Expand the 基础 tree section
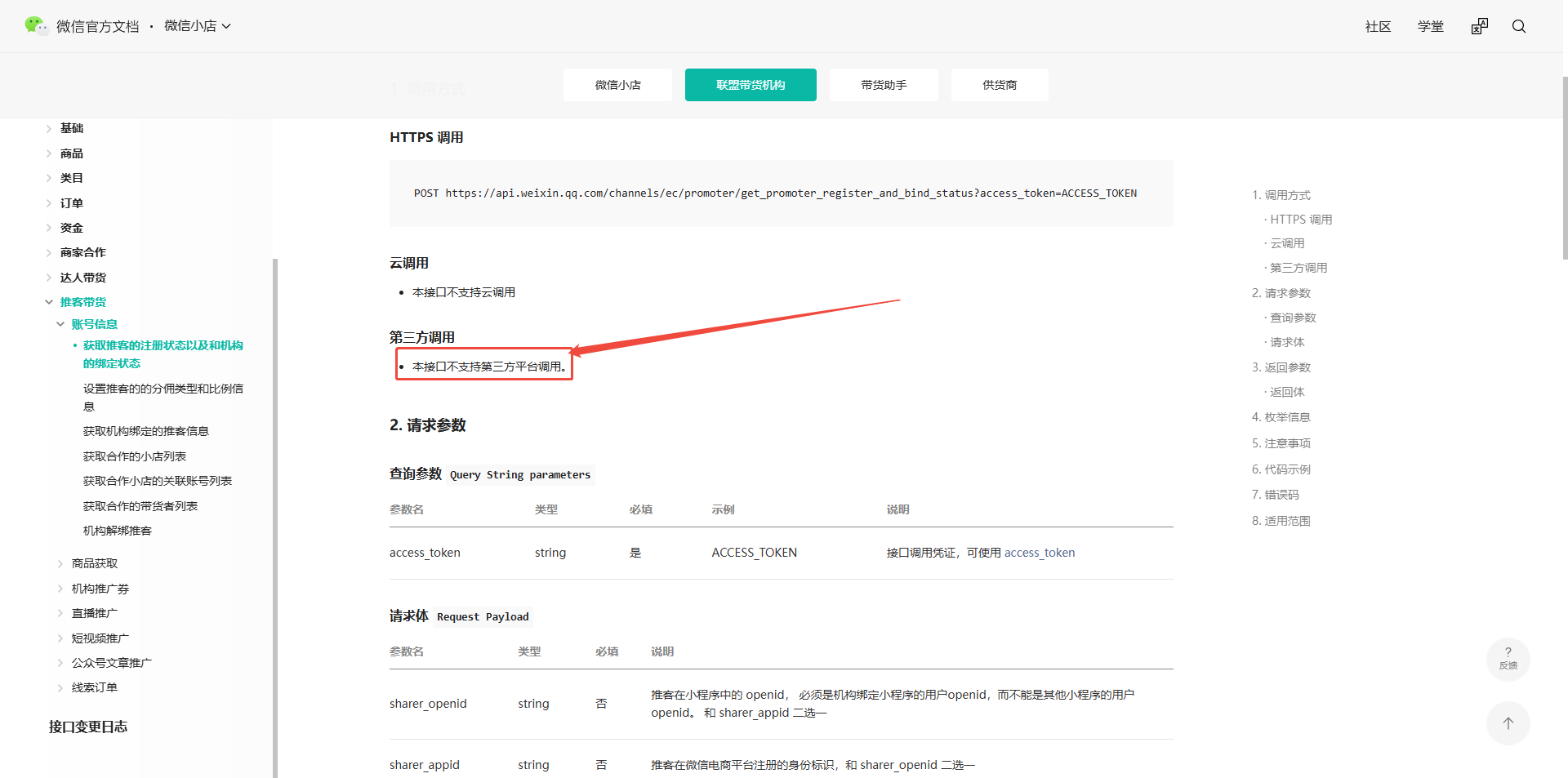Image resolution: width=1568 pixels, height=778 pixels. tap(49, 128)
